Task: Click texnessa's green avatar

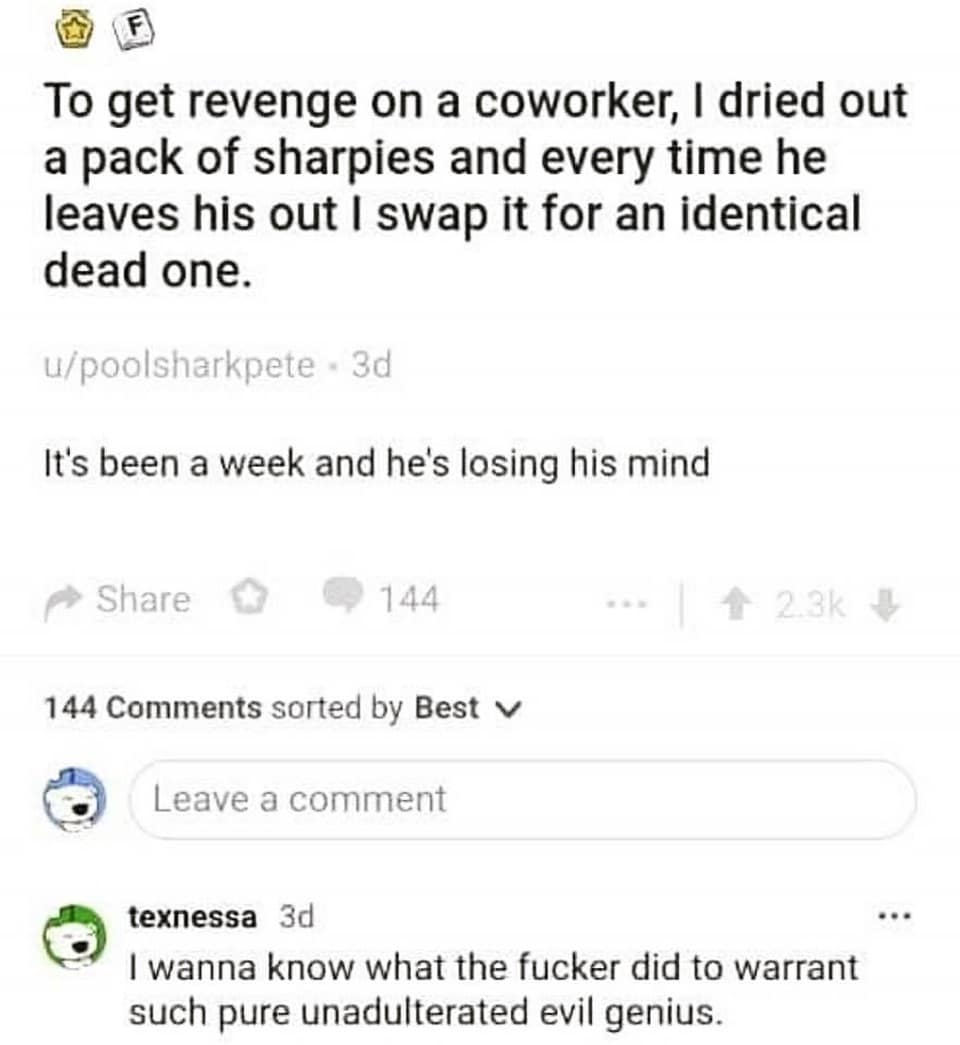Action: pyautogui.click(x=75, y=936)
